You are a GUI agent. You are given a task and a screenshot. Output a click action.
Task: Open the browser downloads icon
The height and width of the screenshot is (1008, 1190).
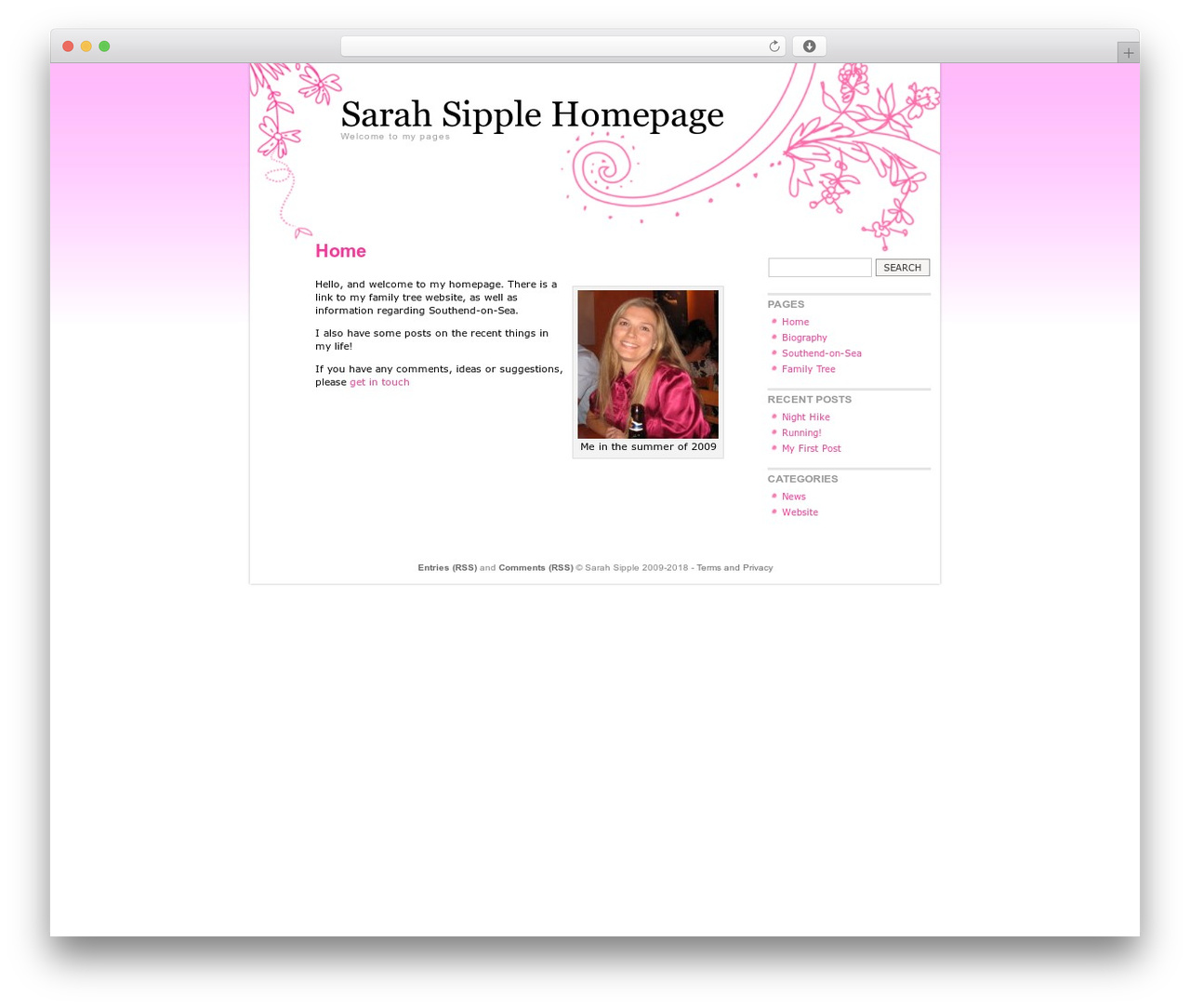[809, 46]
